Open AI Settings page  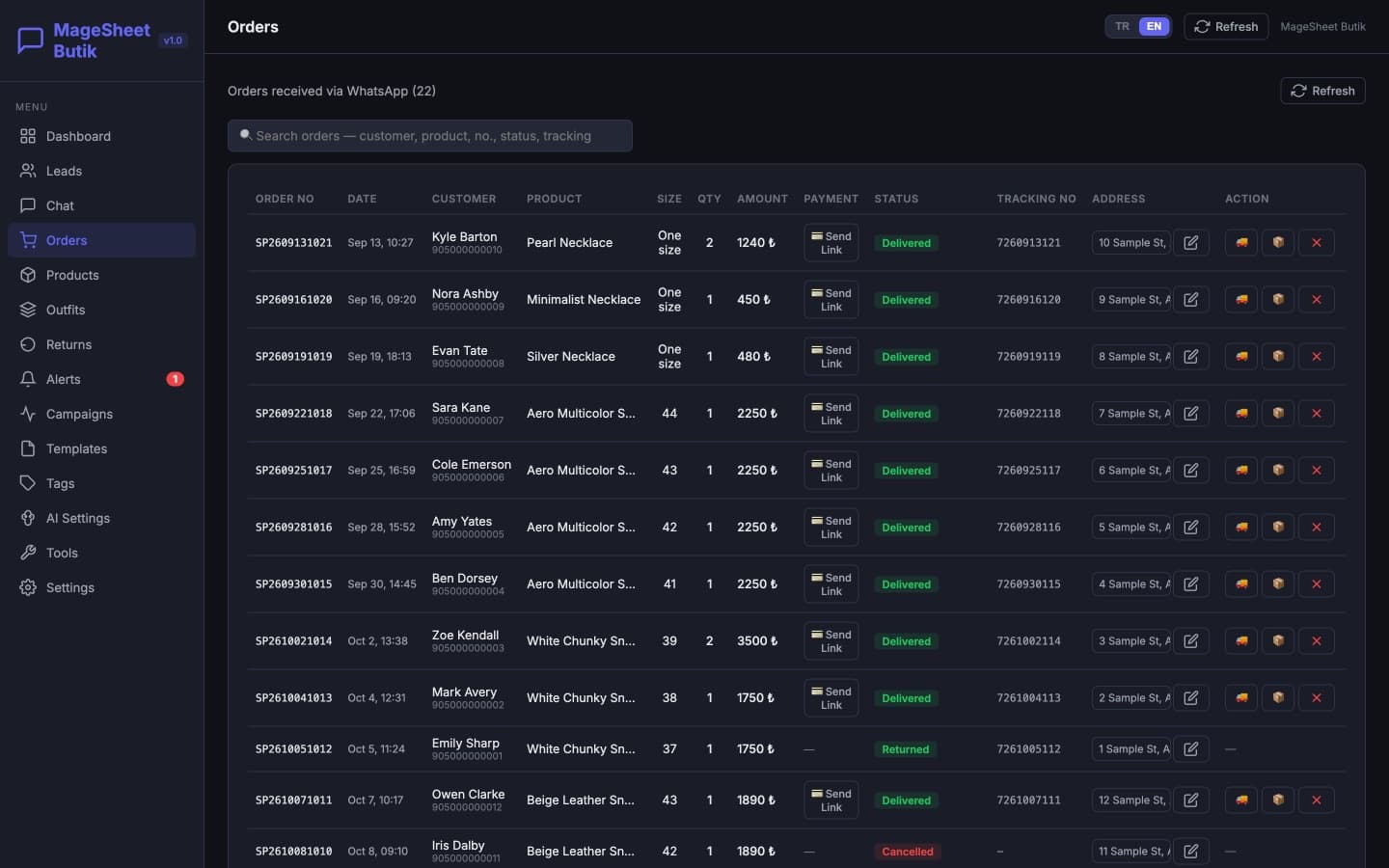coord(101,518)
